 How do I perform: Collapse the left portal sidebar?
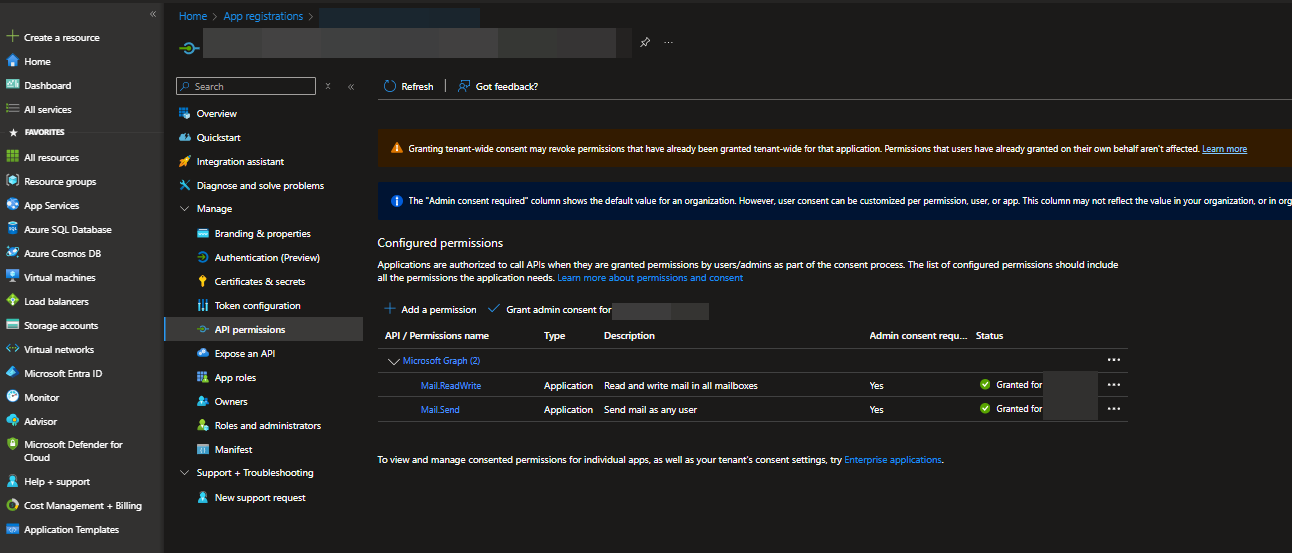[152, 14]
